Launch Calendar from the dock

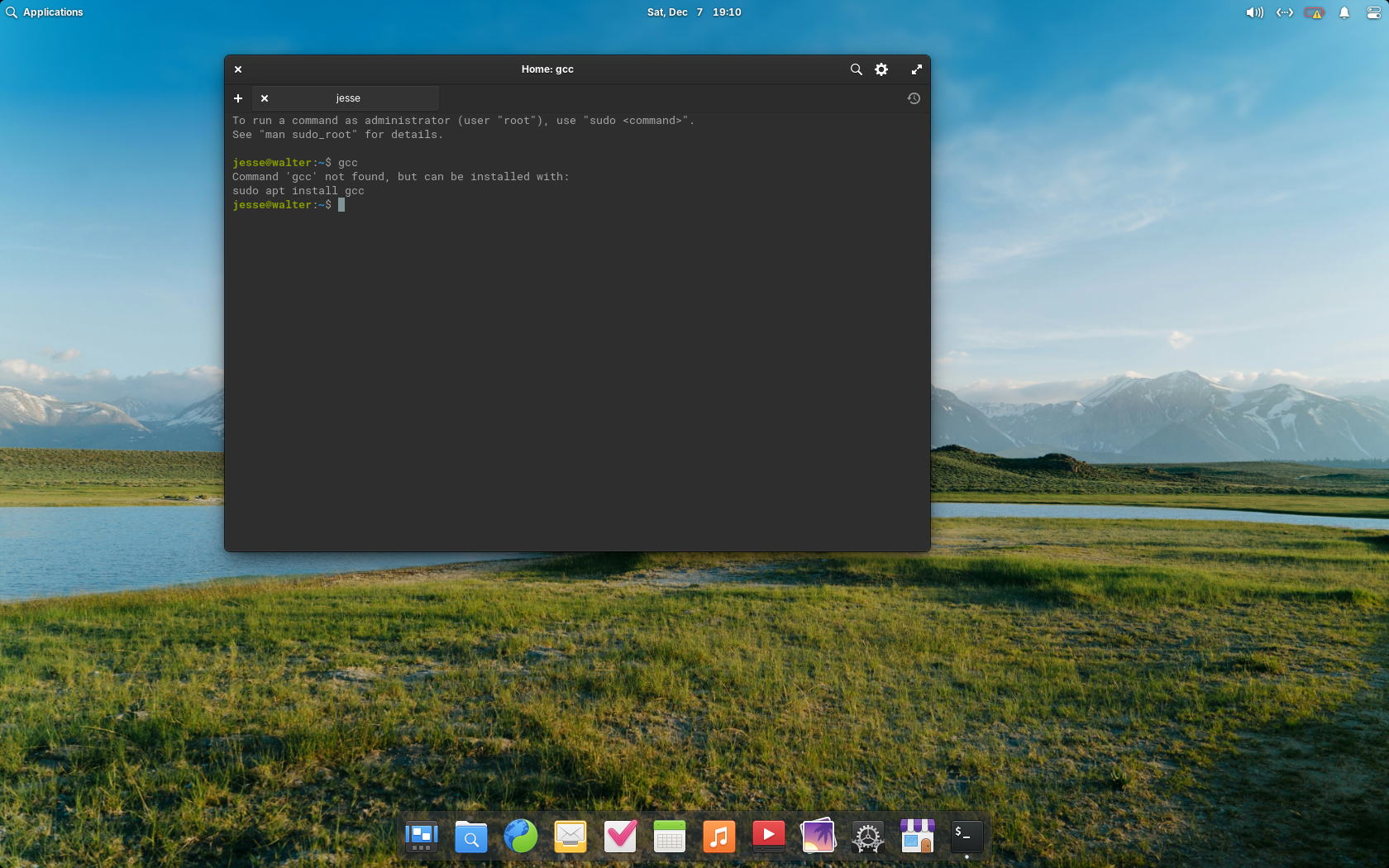[670, 837]
